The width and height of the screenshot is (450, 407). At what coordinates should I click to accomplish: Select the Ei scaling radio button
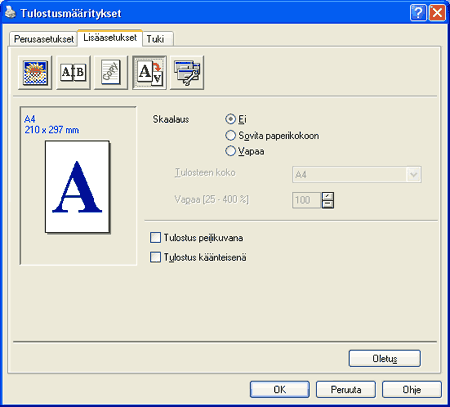(x=230, y=119)
